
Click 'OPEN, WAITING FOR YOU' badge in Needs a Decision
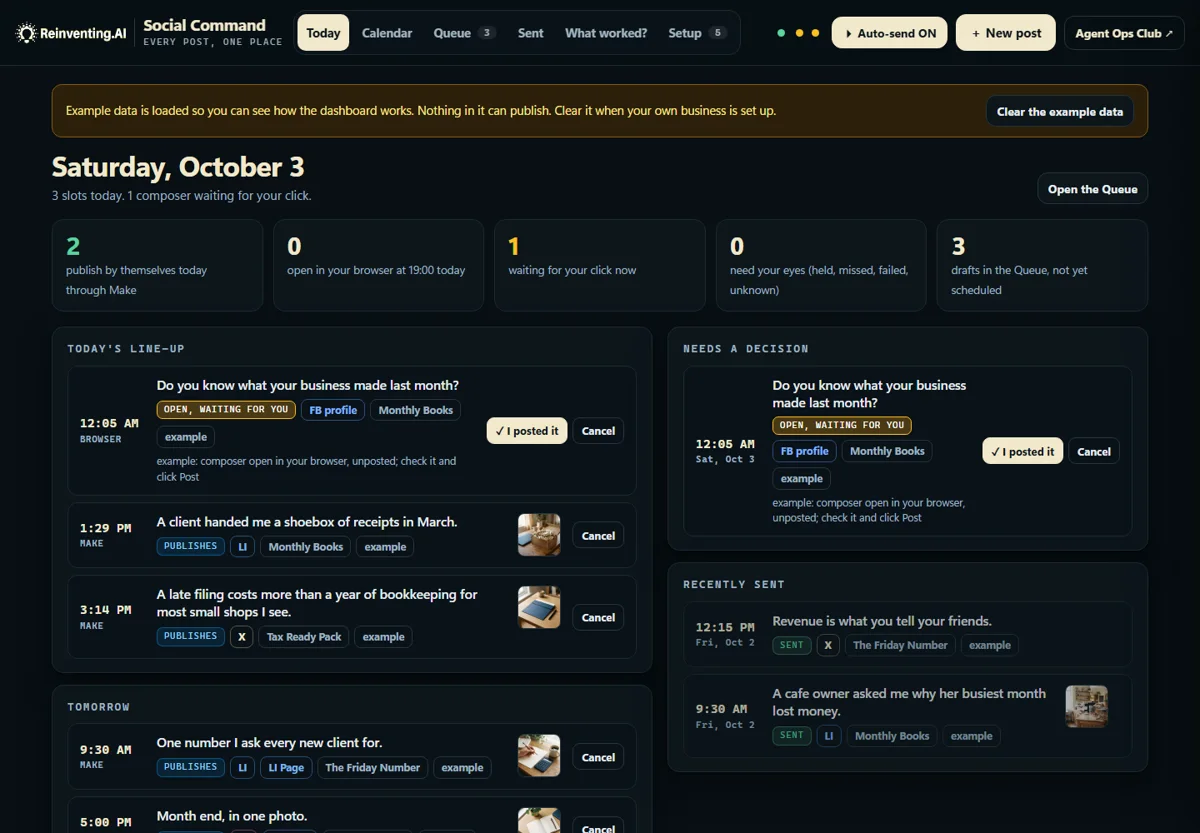842,425
